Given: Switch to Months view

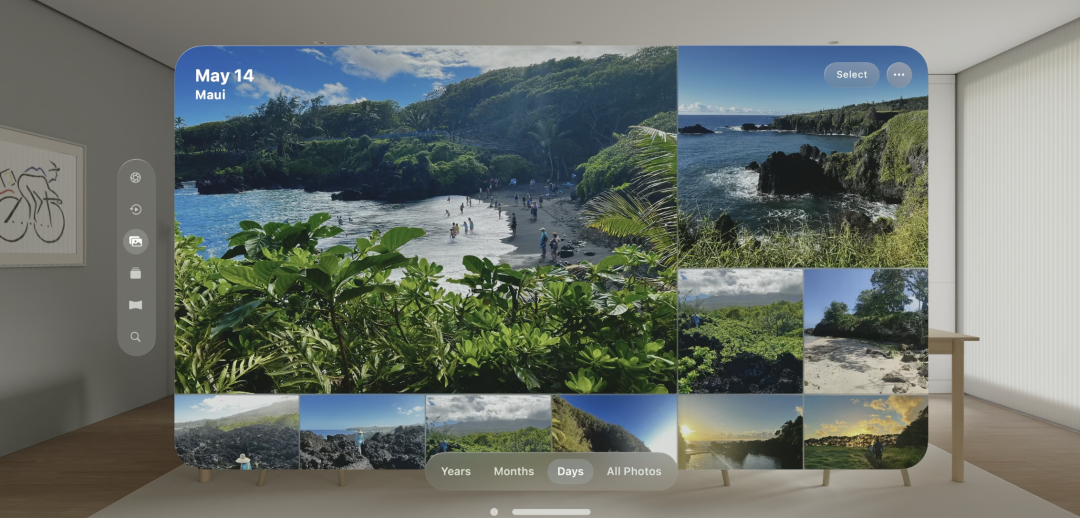Looking at the screenshot, I should (514, 471).
